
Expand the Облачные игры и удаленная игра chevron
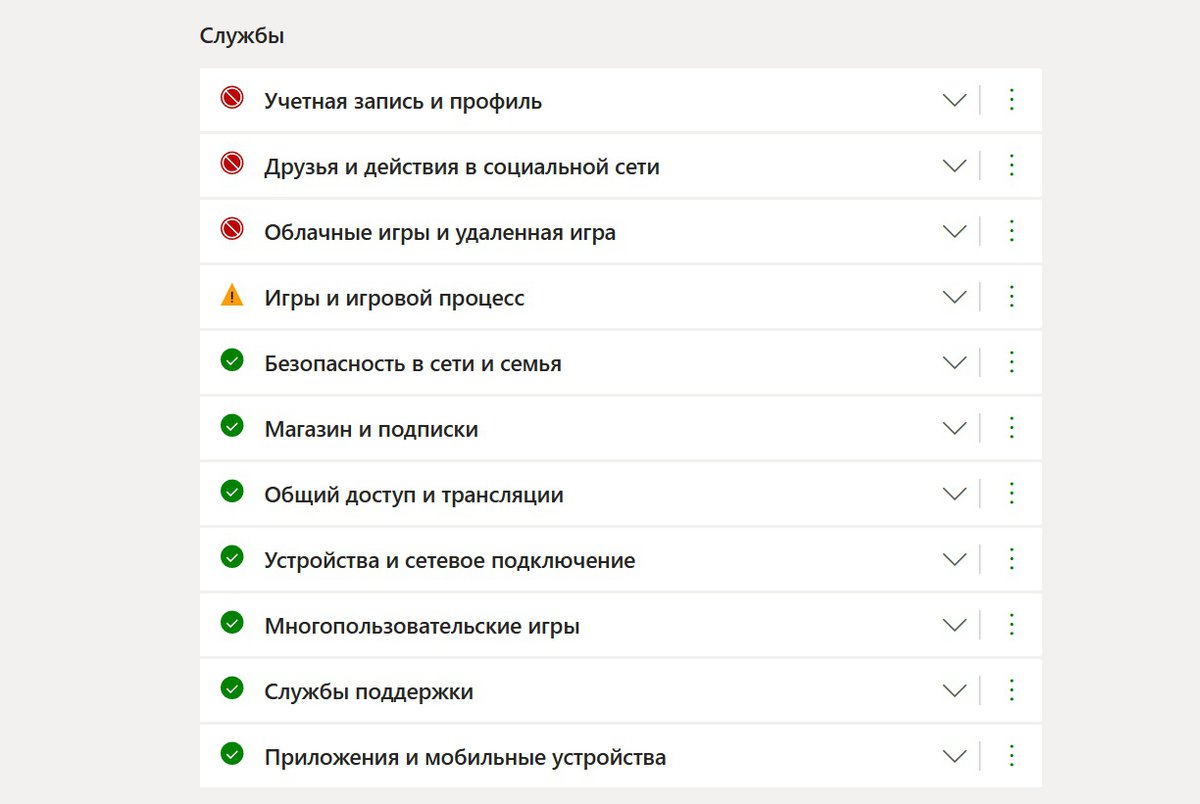click(955, 232)
